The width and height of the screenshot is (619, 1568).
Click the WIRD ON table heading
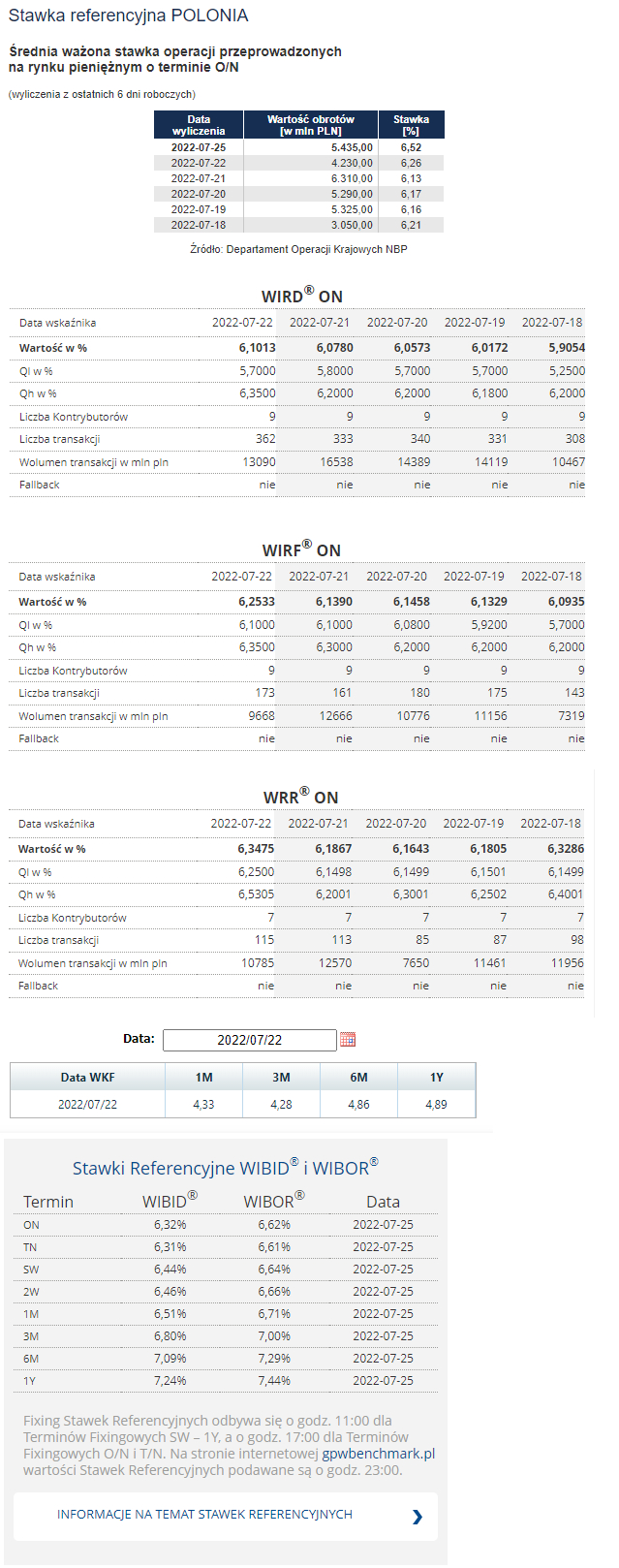[x=302, y=296]
